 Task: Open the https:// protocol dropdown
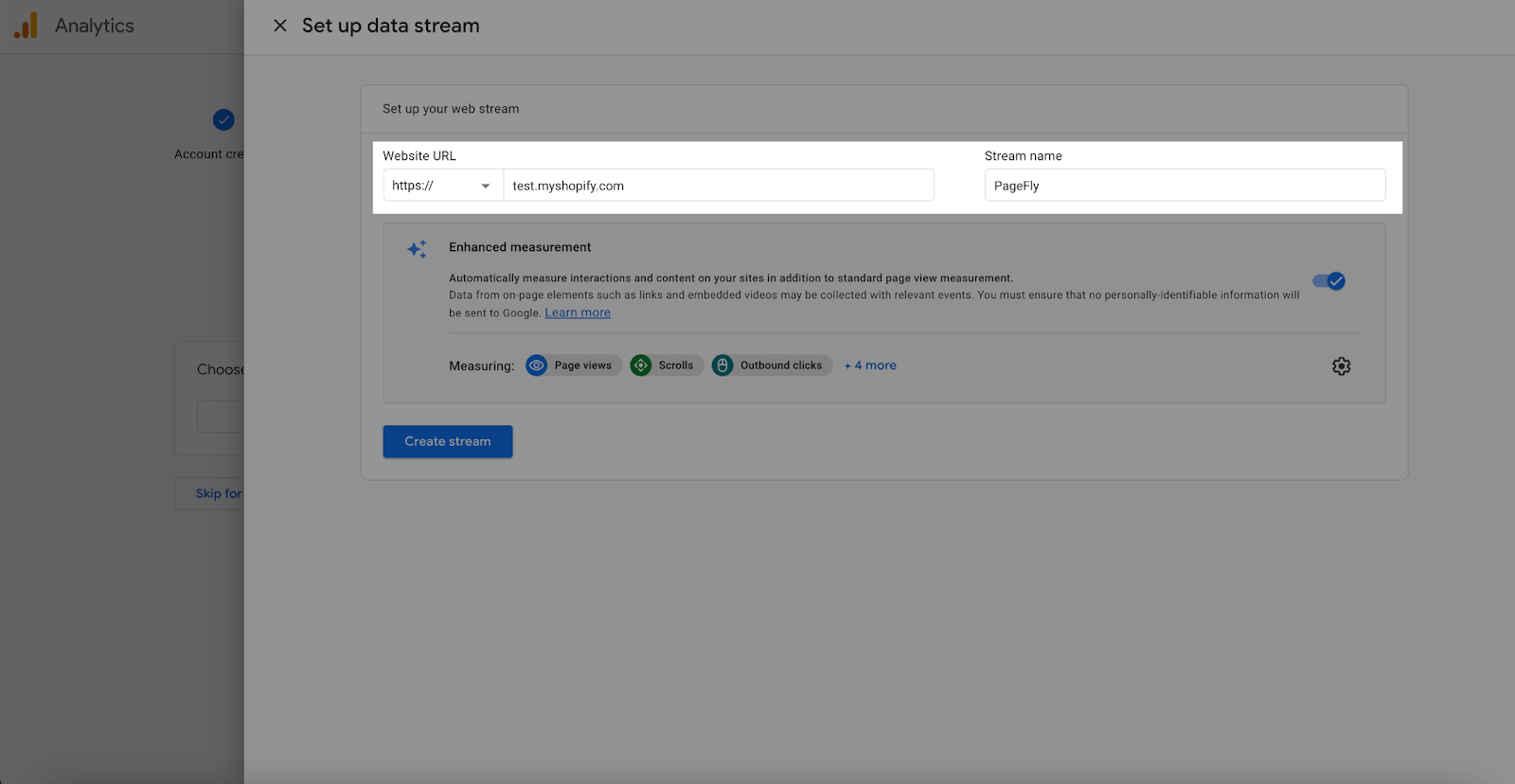[x=443, y=186]
